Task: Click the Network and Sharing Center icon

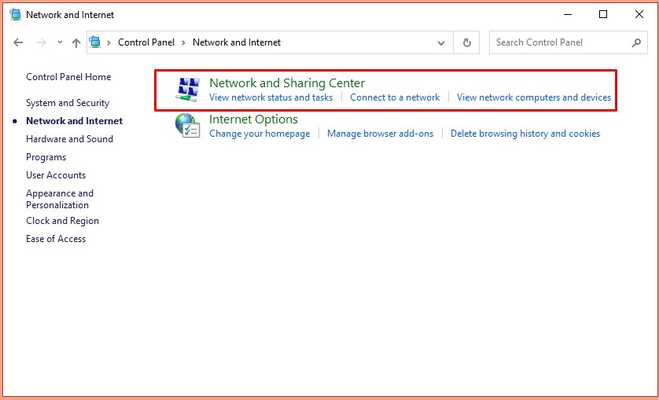Action: (187, 89)
